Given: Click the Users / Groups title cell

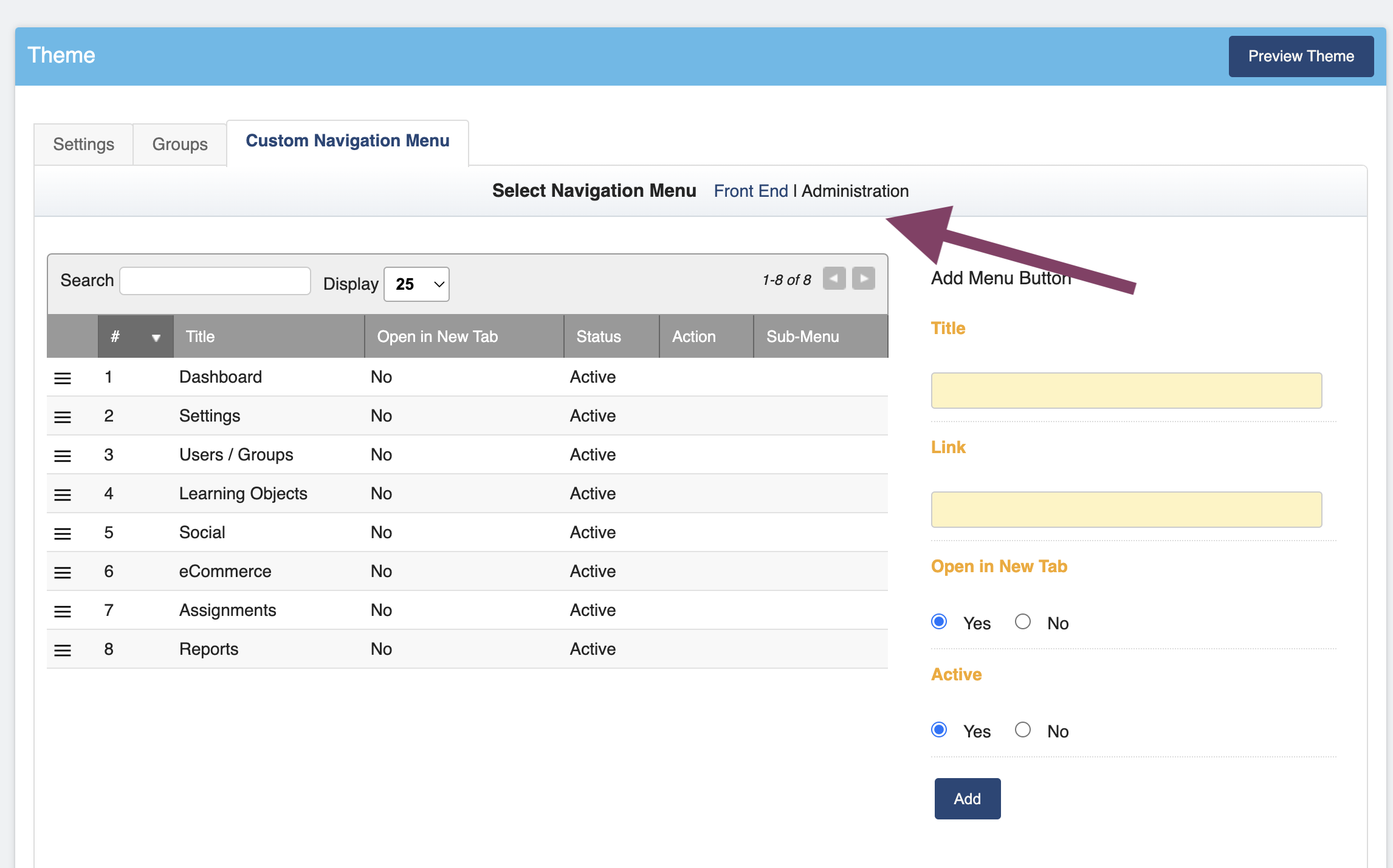Looking at the screenshot, I should [236, 454].
